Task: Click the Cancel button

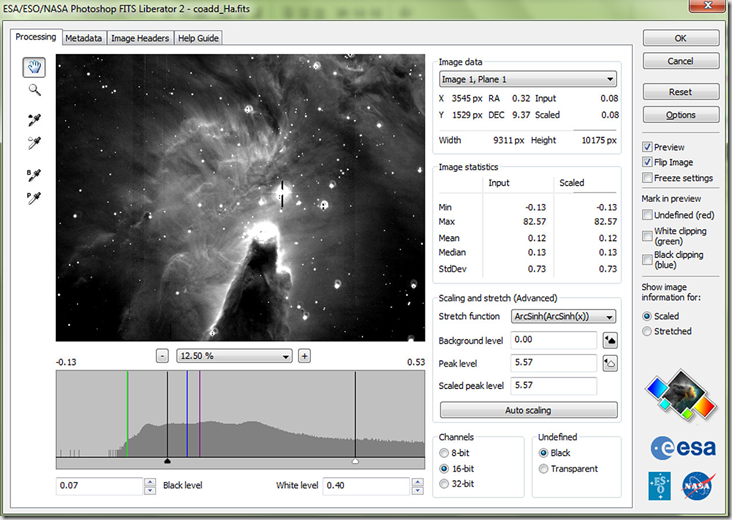Action: click(681, 61)
